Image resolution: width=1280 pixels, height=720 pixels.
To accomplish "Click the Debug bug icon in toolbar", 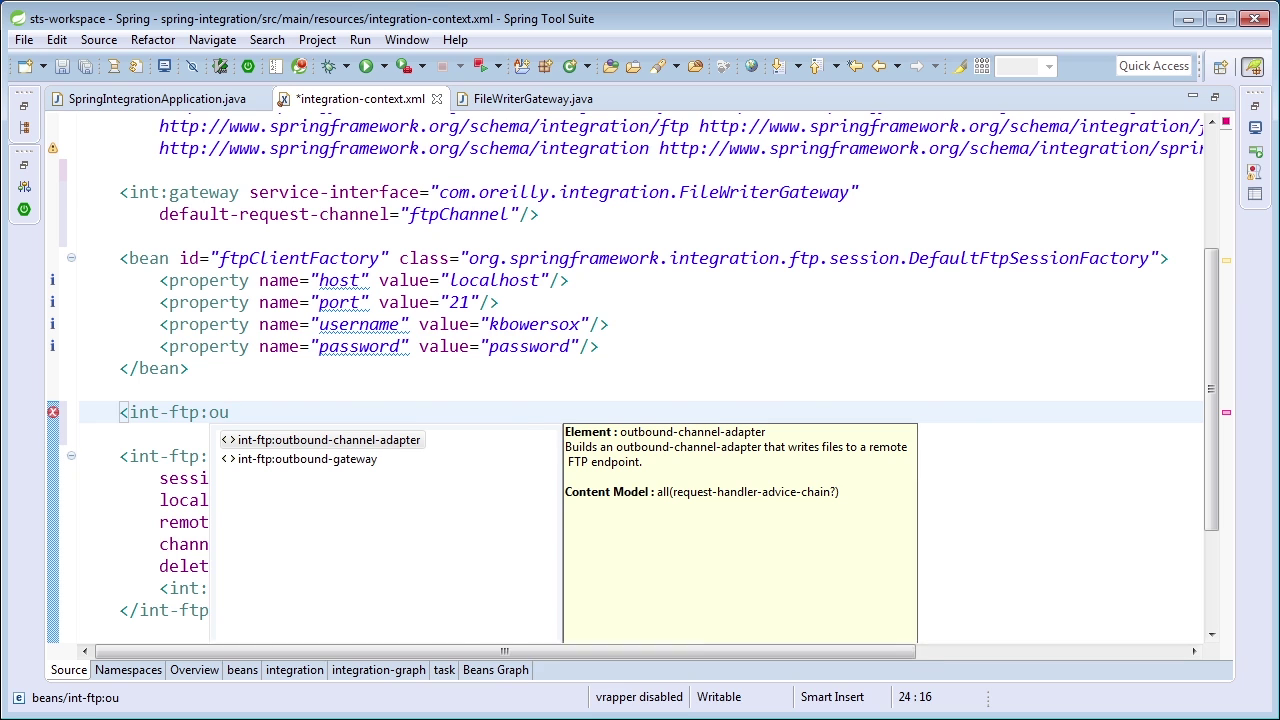I will [x=328, y=66].
